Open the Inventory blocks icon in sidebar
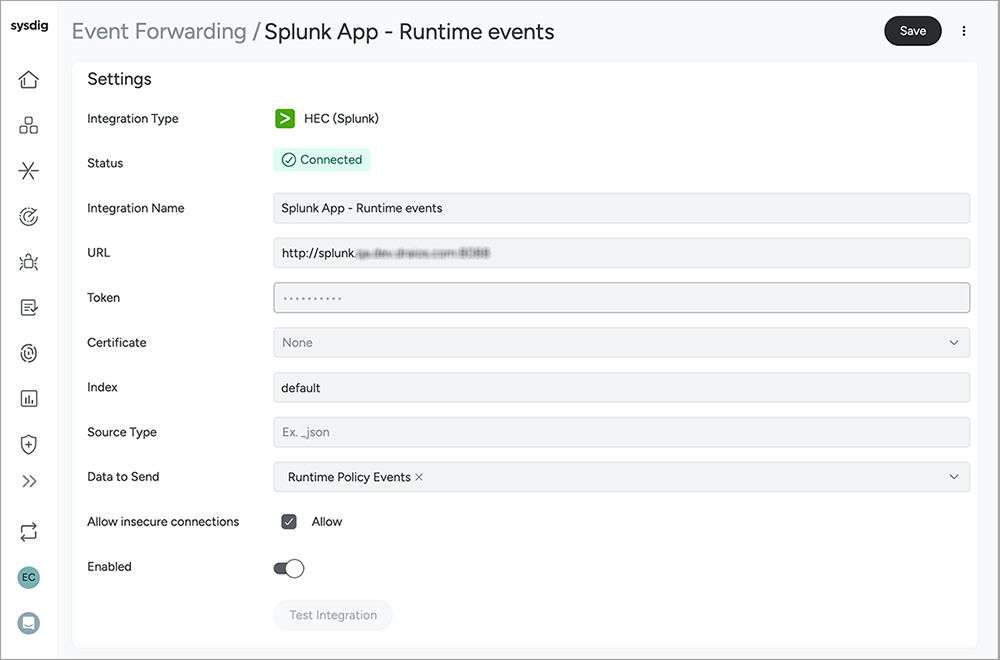This screenshot has height=660, width=1000. pyautogui.click(x=29, y=125)
